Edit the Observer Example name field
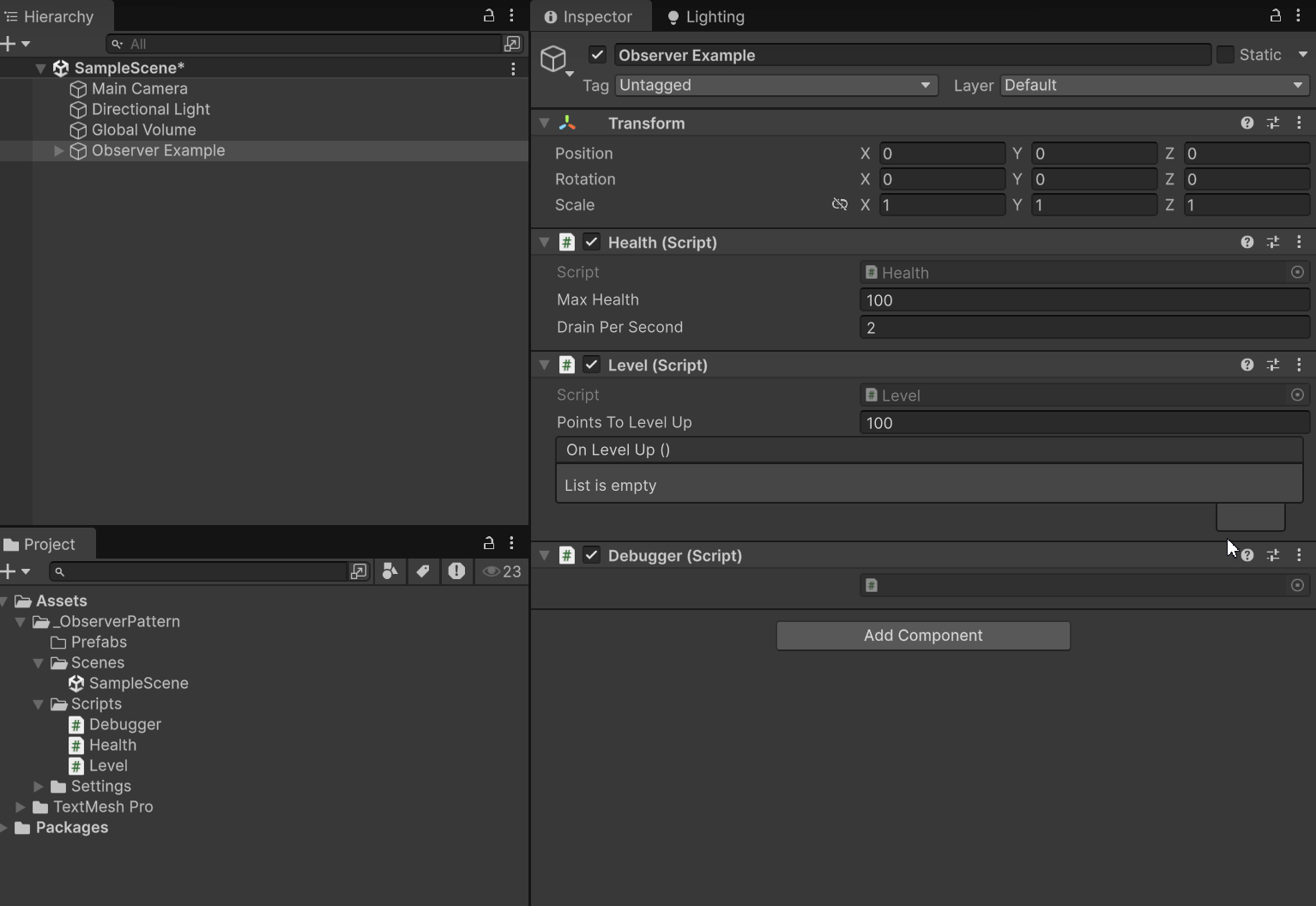This screenshot has width=1316, height=906. [912, 55]
